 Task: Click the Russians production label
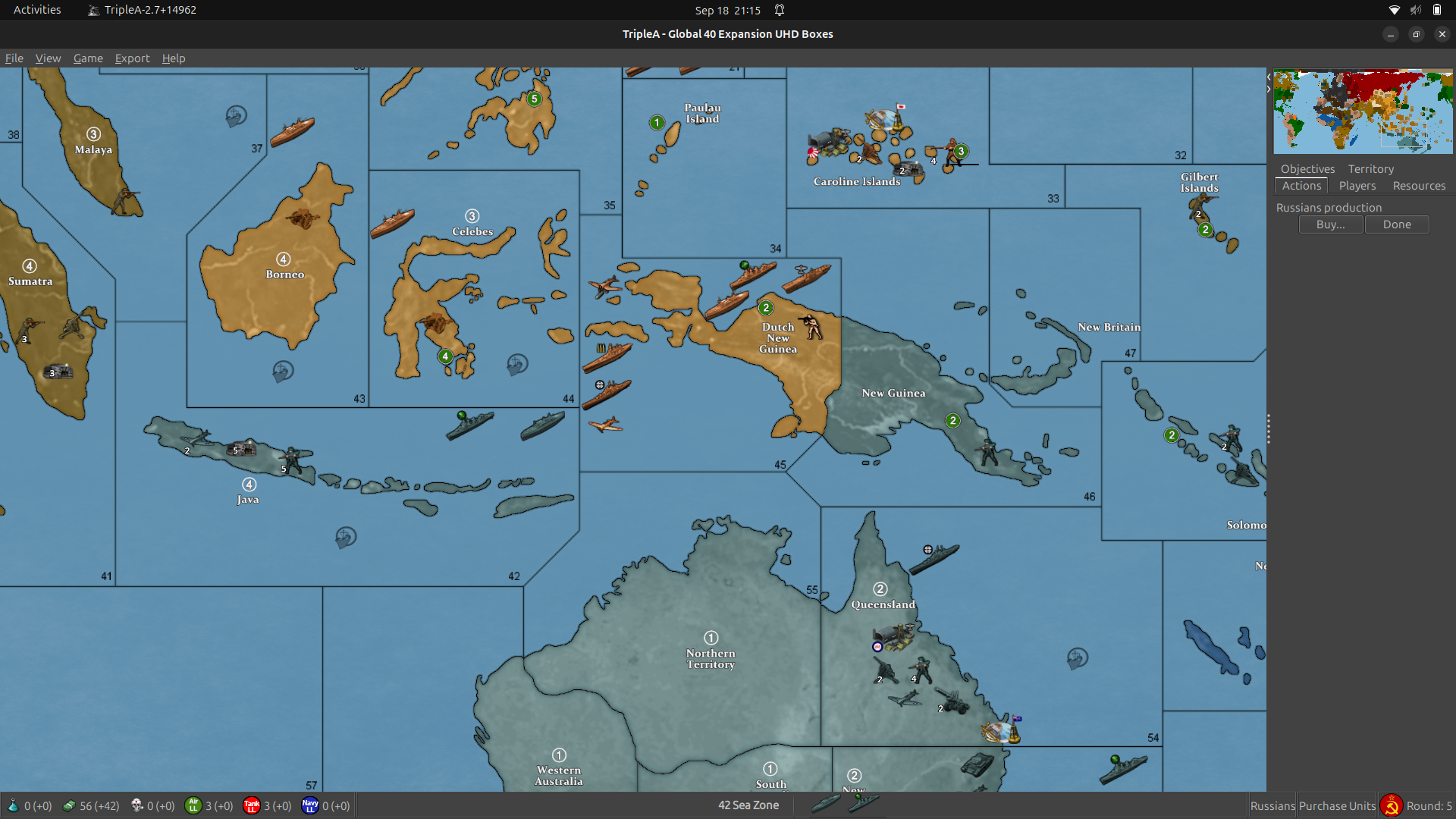(1329, 208)
